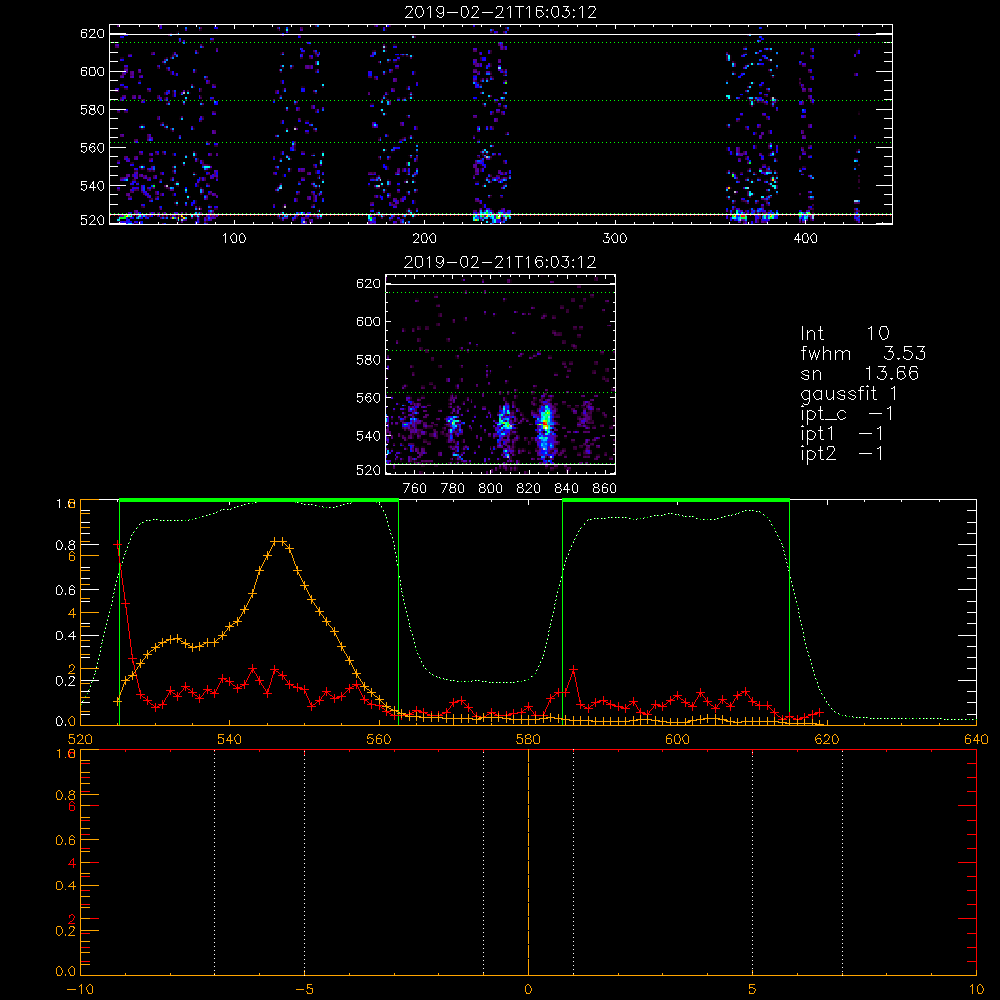Click y-axis label 600 on top spectrogram

point(92,71)
